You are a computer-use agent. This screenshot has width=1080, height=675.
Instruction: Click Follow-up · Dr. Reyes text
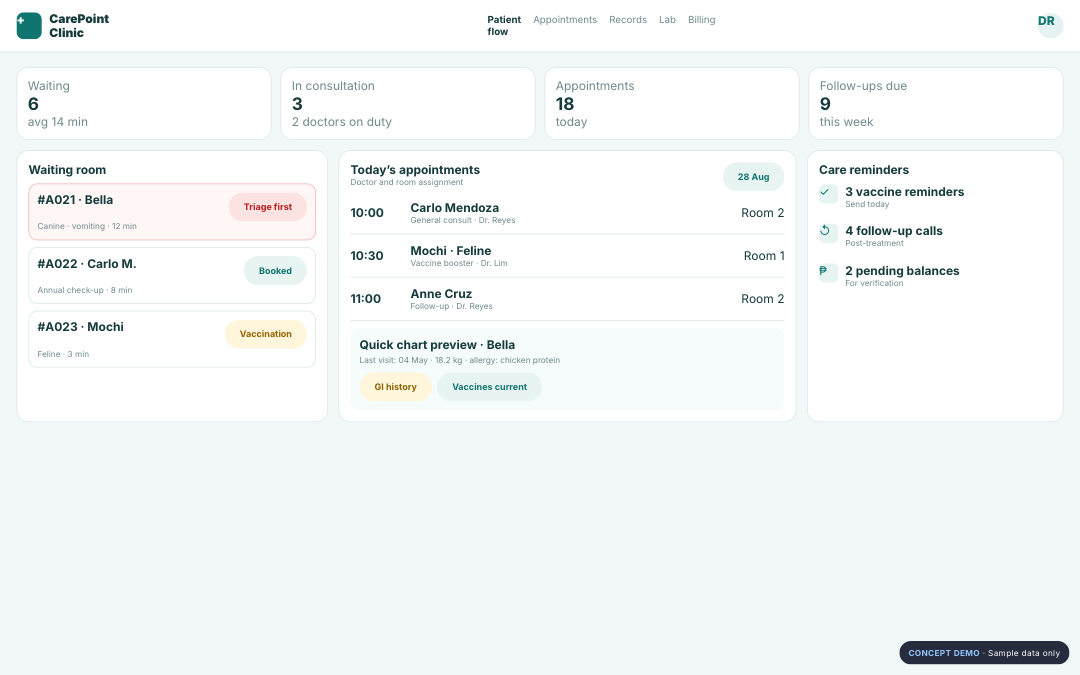[451, 307]
